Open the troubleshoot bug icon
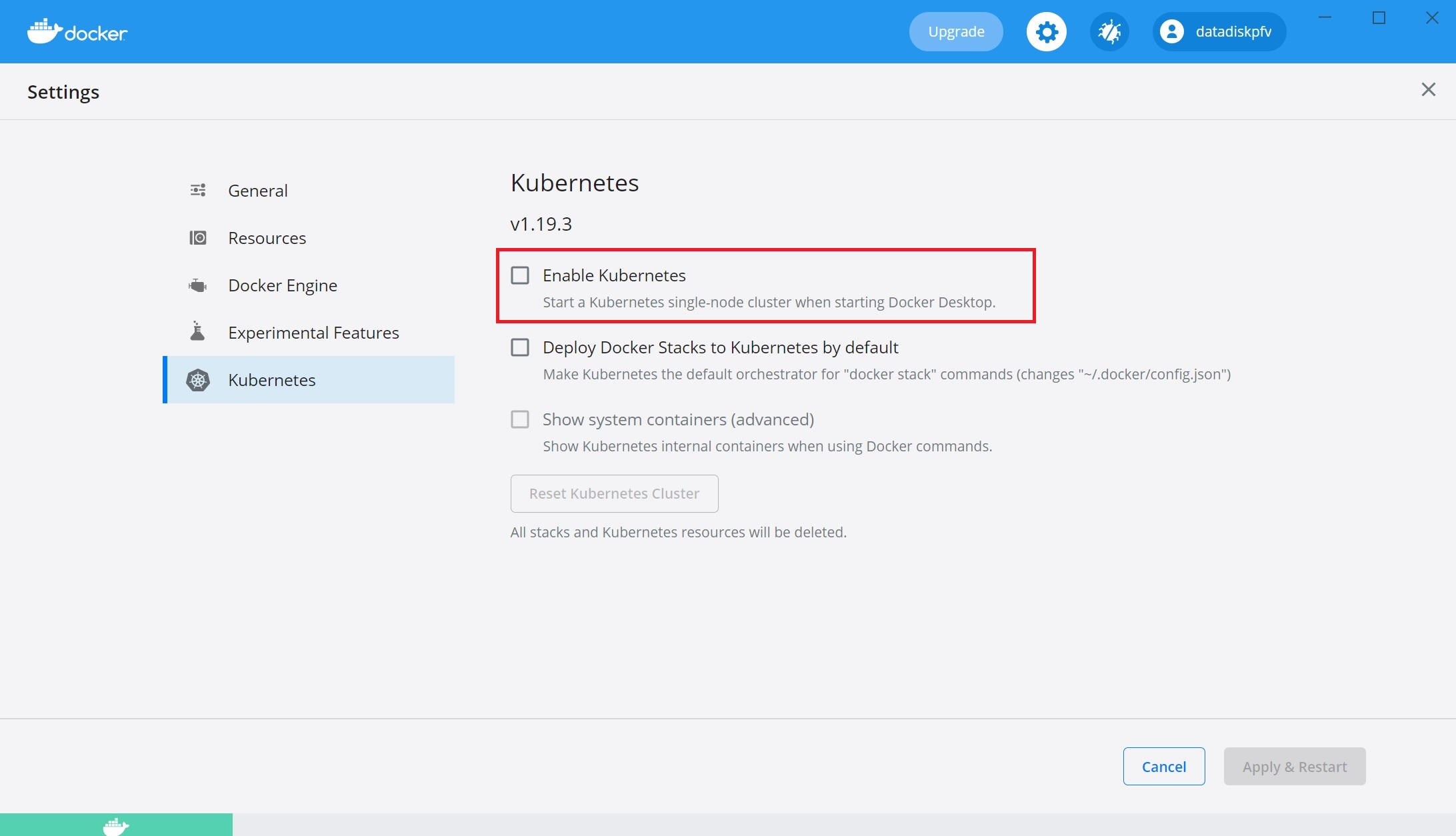Screen dimensions: 1456x836 pyautogui.click(x=1109, y=31)
